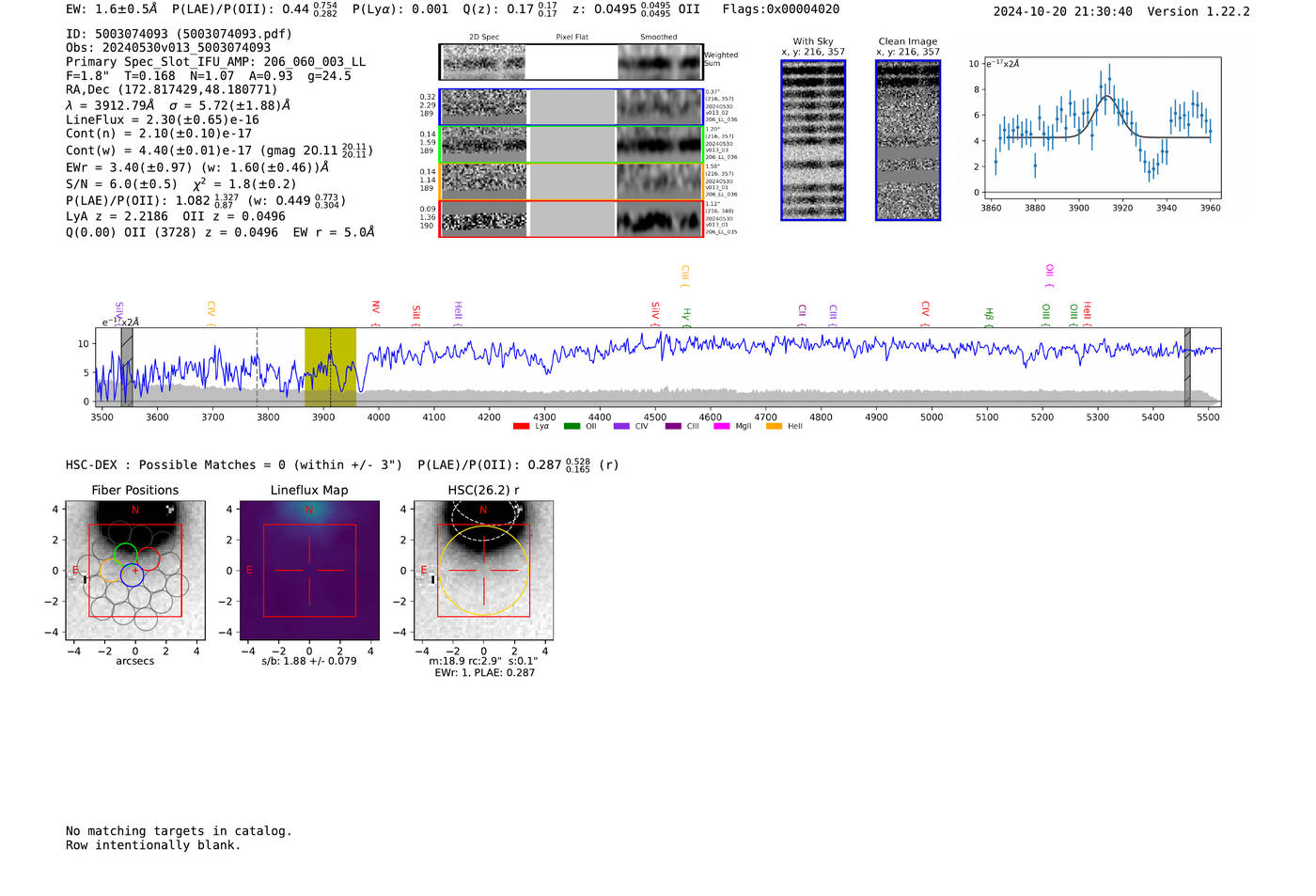Viewport: 1316px width, 896px height.
Task: Click the EWr: 1. PLAE: 0.287 caption
Action: 484,673
